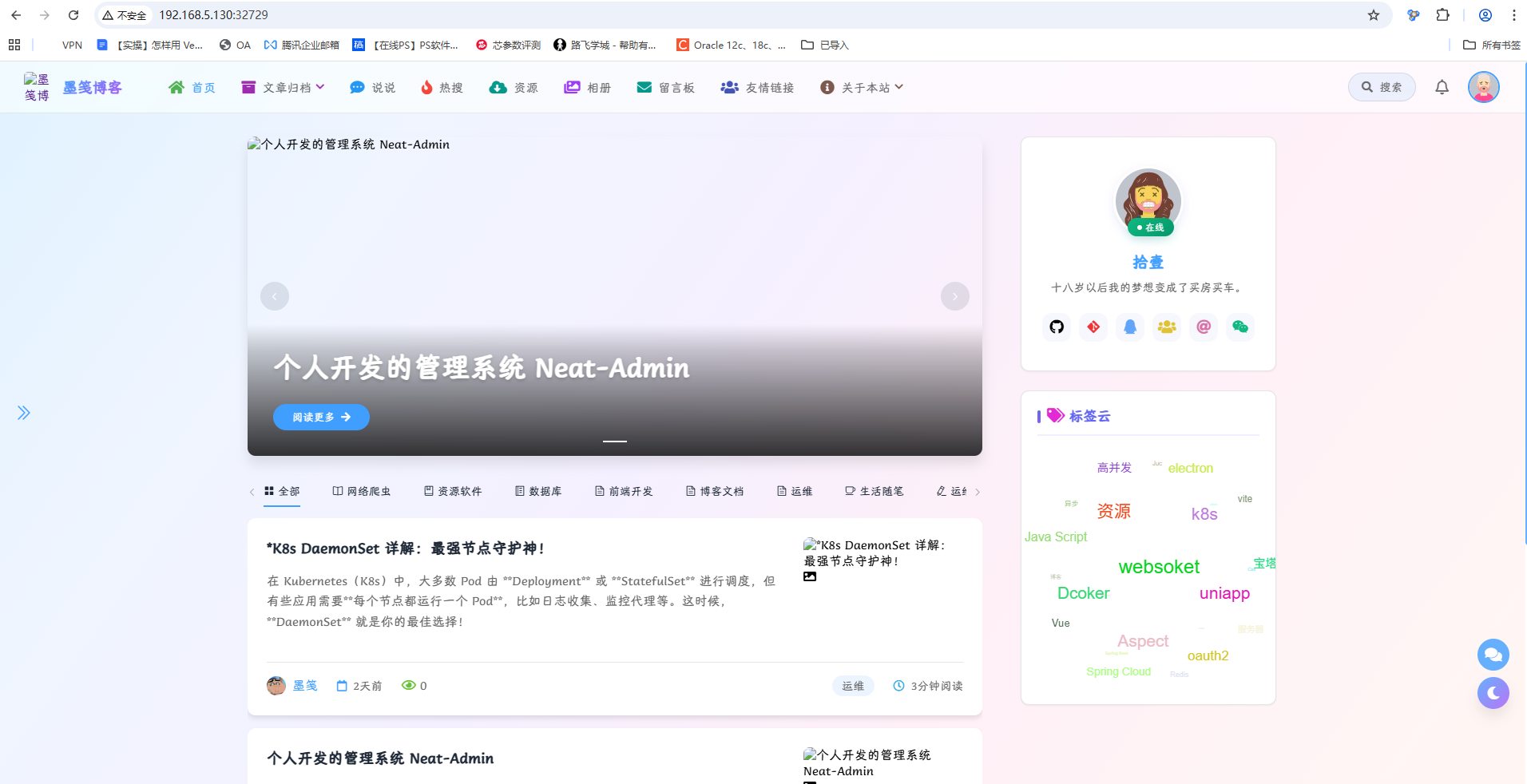Open the 文章归档 dropdown menu
This screenshot has height=784, width=1527.
(284, 87)
